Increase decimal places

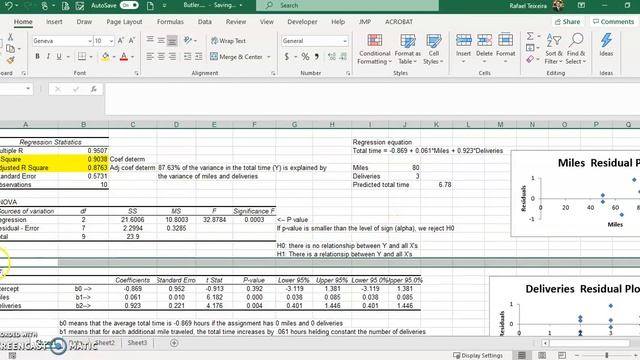(331, 57)
